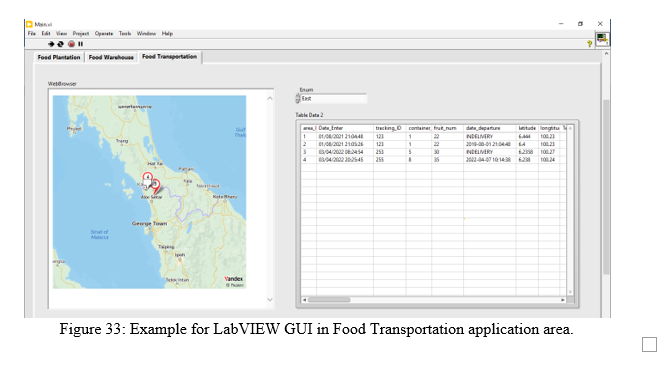Switch to the Food Plantation tab
662x388 pixels.
coord(59,57)
